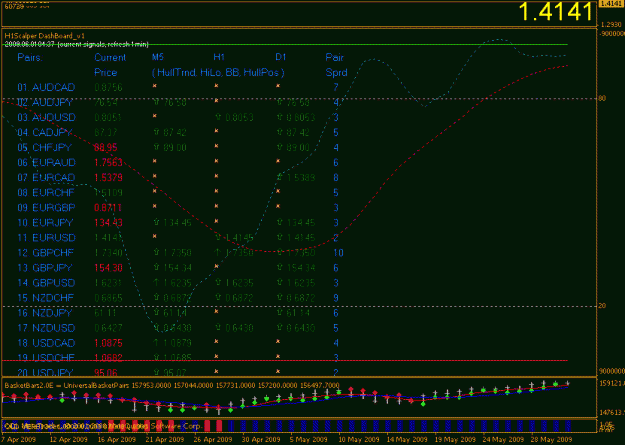
Task: Click the 02. AUDJPY pair label
Action: (x=45, y=102)
